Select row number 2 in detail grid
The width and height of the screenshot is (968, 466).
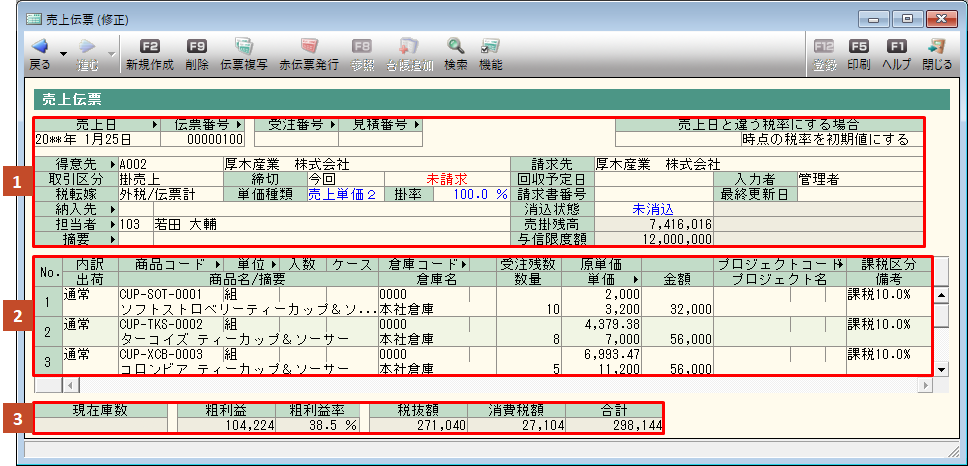tap(46, 332)
